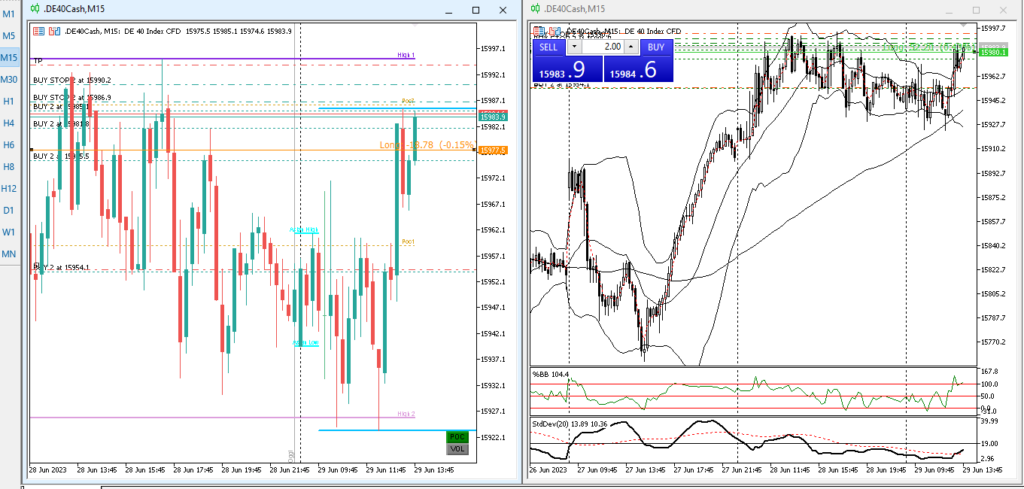Click the left window's title bar chart icon
The width and height of the screenshot is (1024, 489).
tap(35, 9)
